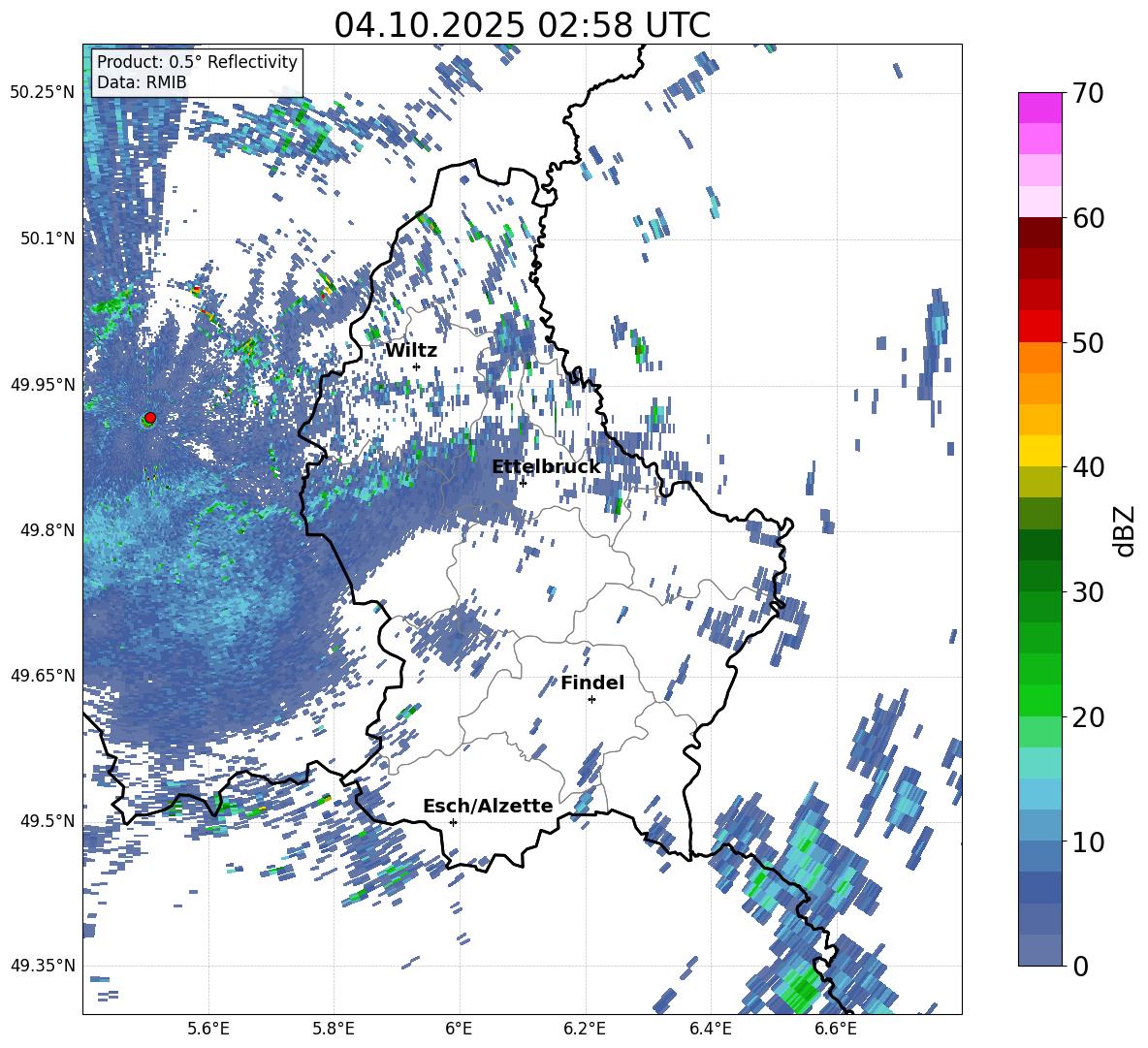This screenshot has width=1148, height=1048.
Task: Click the 70 colorbar tick label
Action: point(1088,94)
